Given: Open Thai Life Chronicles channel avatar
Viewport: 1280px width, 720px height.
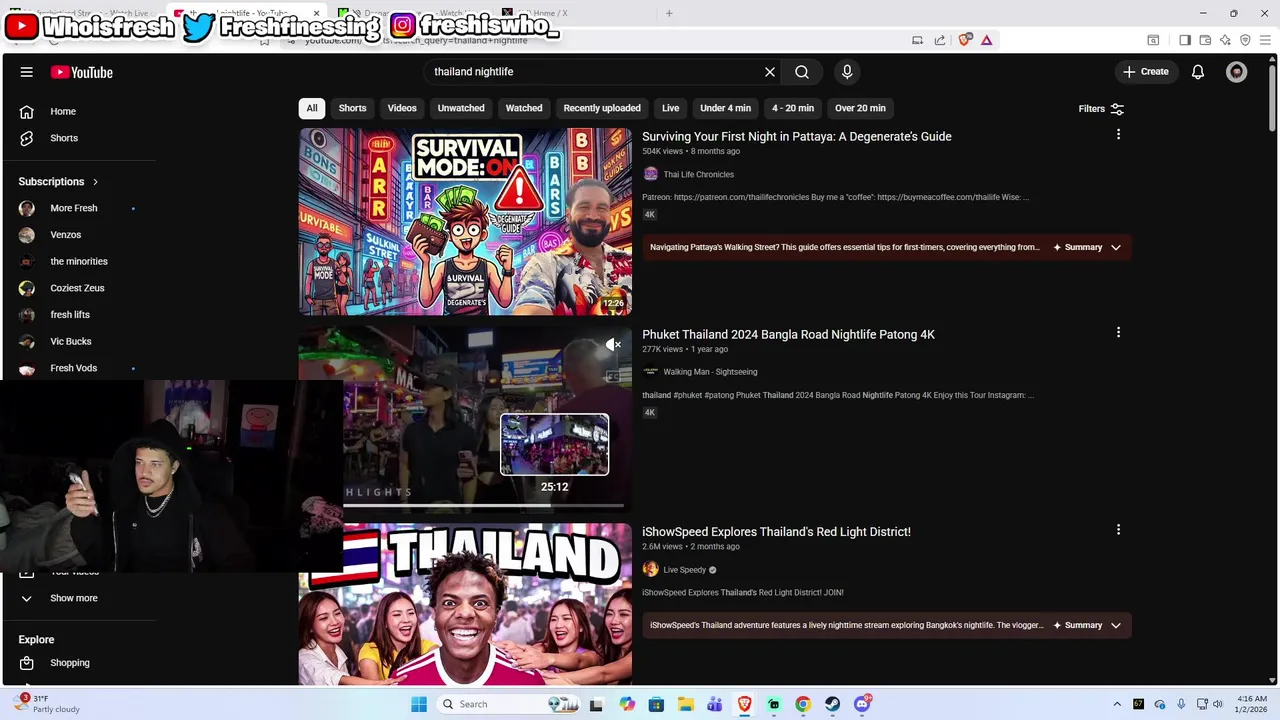Looking at the screenshot, I should (650, 174).
